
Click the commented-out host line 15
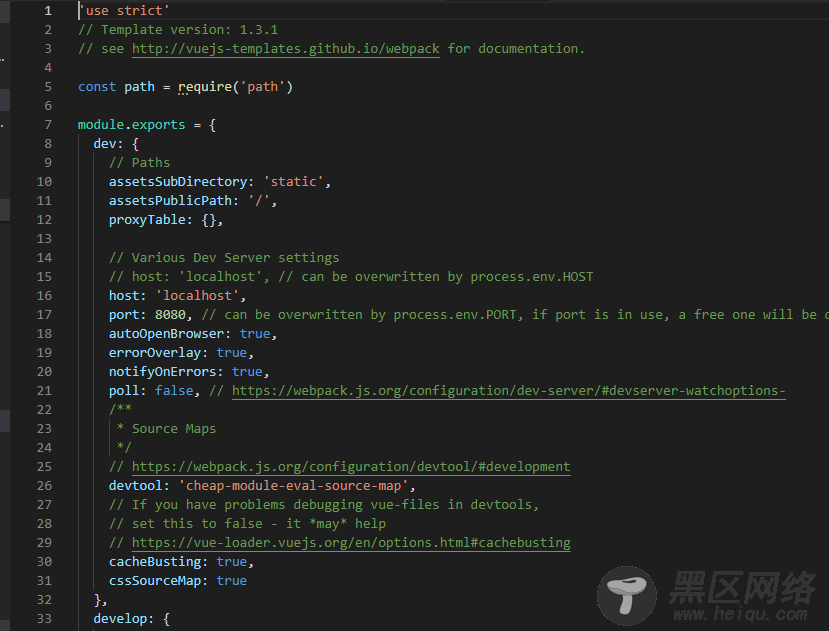coord(351,277)
